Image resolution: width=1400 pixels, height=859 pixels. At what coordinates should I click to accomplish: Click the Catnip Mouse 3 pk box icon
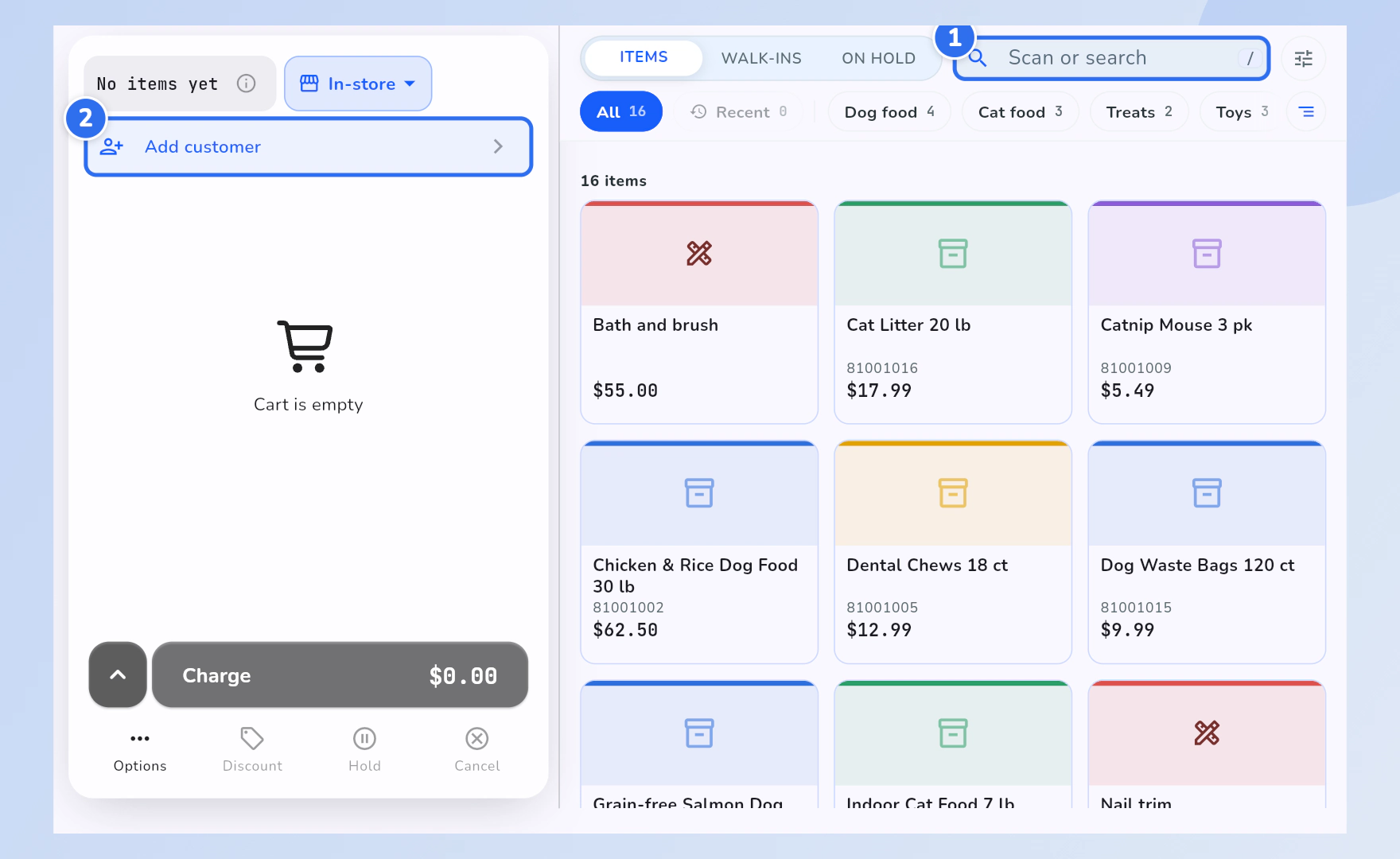[x=1207, y=254]
